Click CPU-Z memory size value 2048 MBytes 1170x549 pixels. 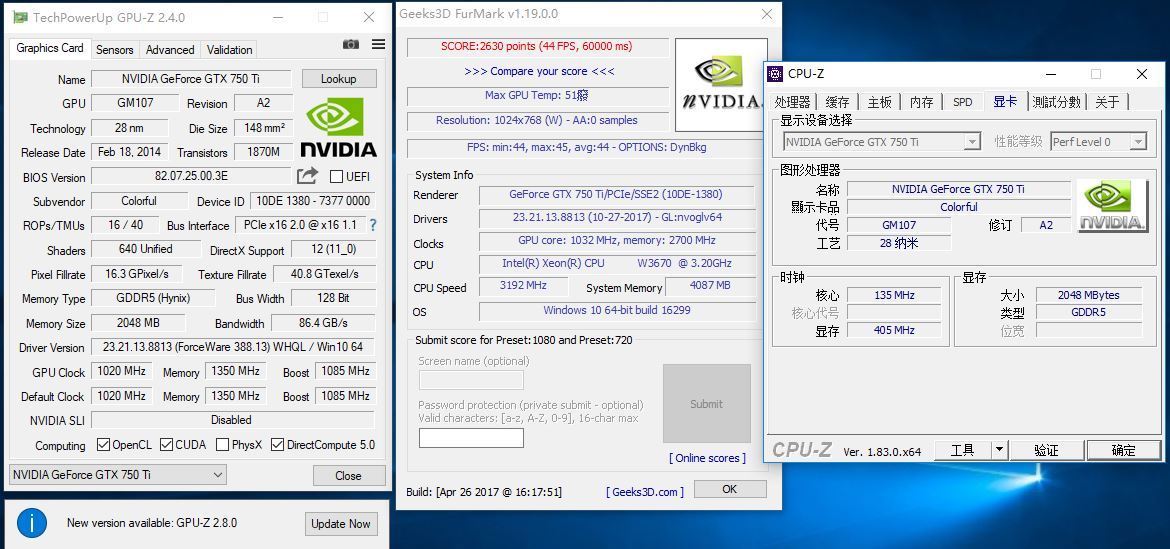1089,295
